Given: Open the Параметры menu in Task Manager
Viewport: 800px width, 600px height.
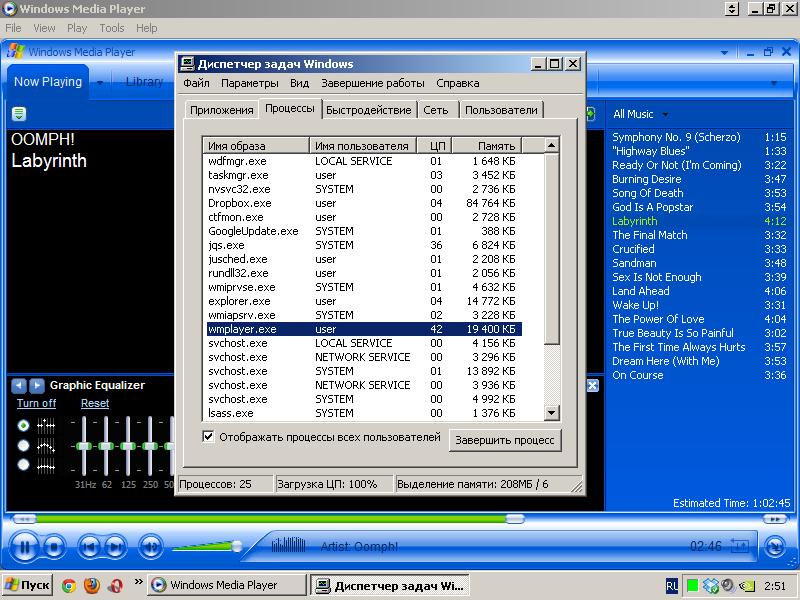Looking at the screenshot, I should pos(250,83).
